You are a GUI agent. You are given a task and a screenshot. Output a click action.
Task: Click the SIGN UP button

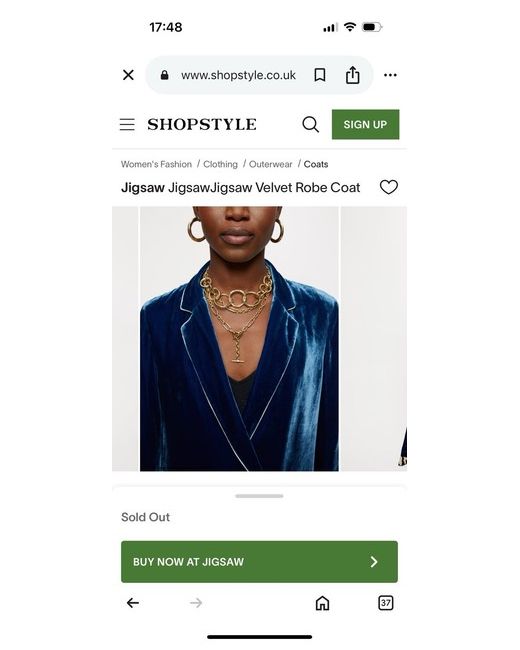(365, 124)
